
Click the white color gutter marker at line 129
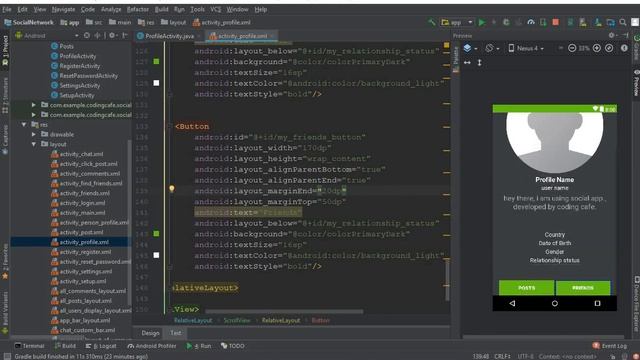tap(156, 83)
